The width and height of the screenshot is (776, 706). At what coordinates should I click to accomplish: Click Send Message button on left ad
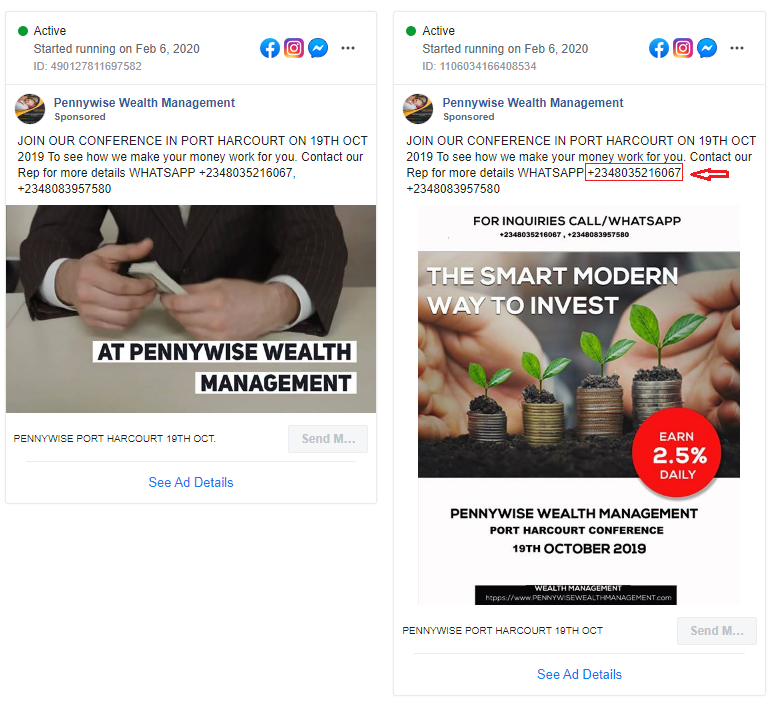tap(328, 439)
